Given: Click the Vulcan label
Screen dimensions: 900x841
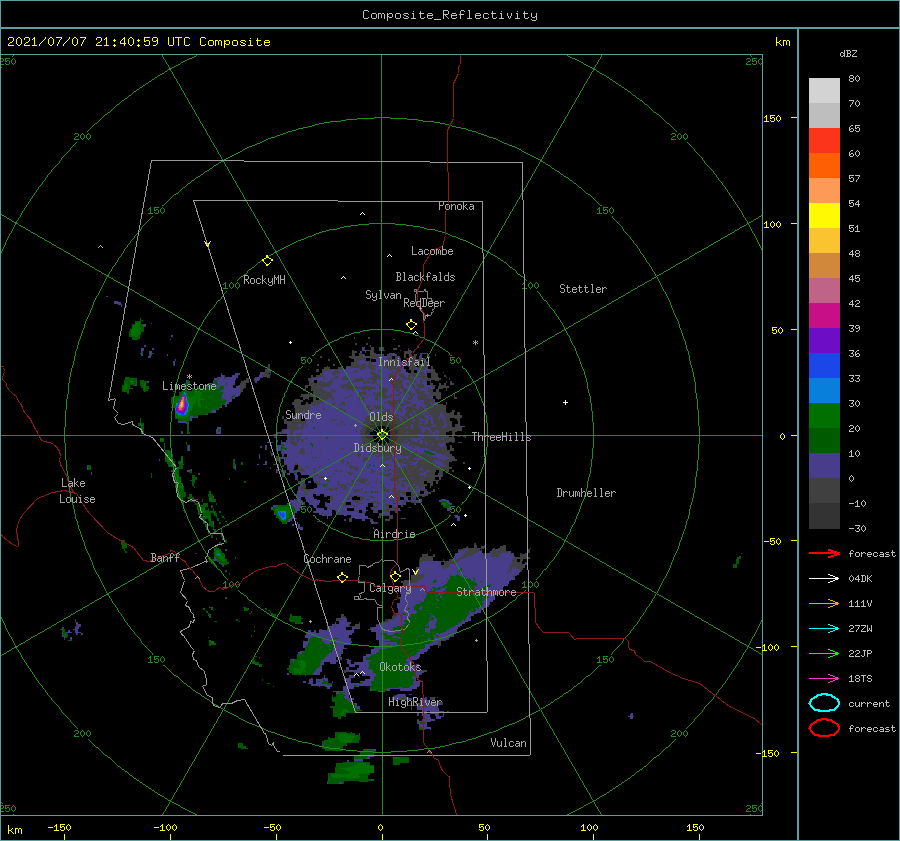Looking at the screenshot, I should (x=508, y=743).
